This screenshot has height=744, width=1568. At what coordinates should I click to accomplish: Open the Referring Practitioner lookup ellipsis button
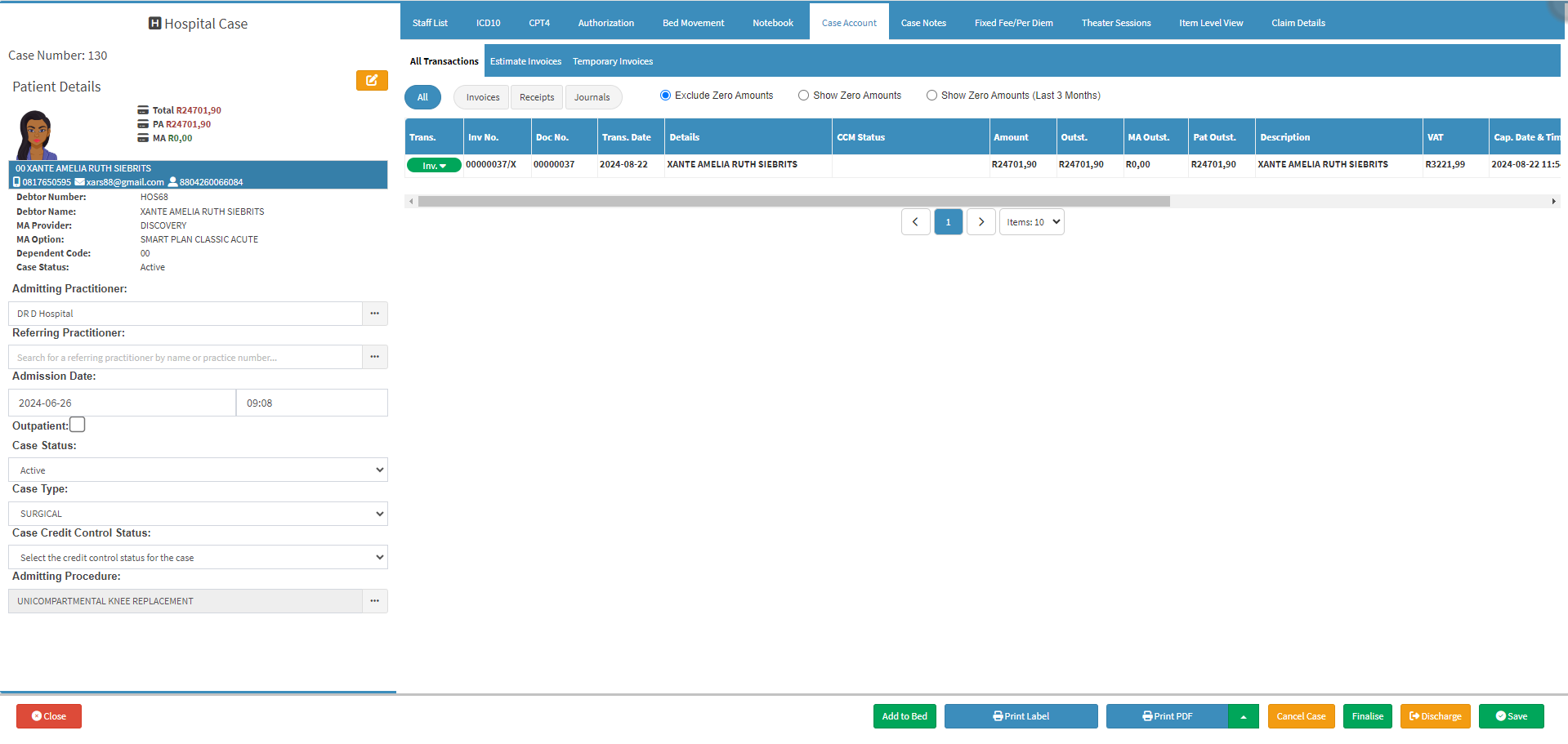point(374,357)
